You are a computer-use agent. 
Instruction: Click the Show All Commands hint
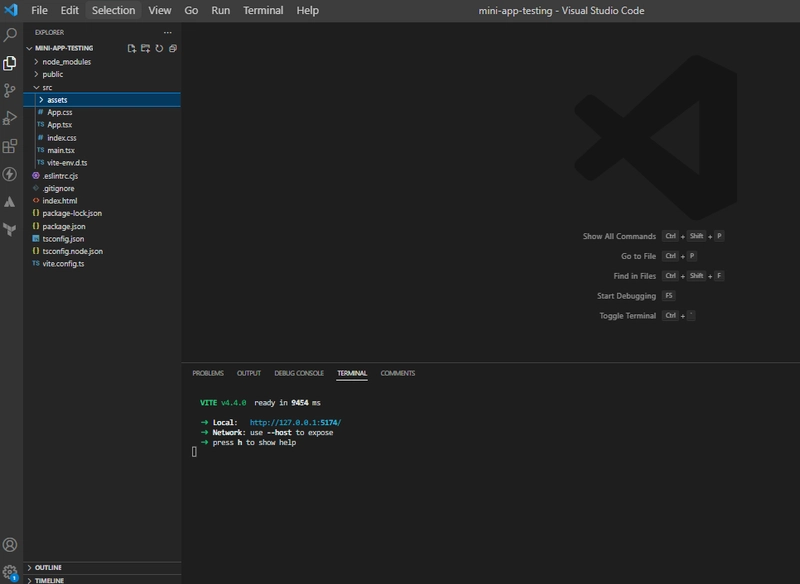619,237
